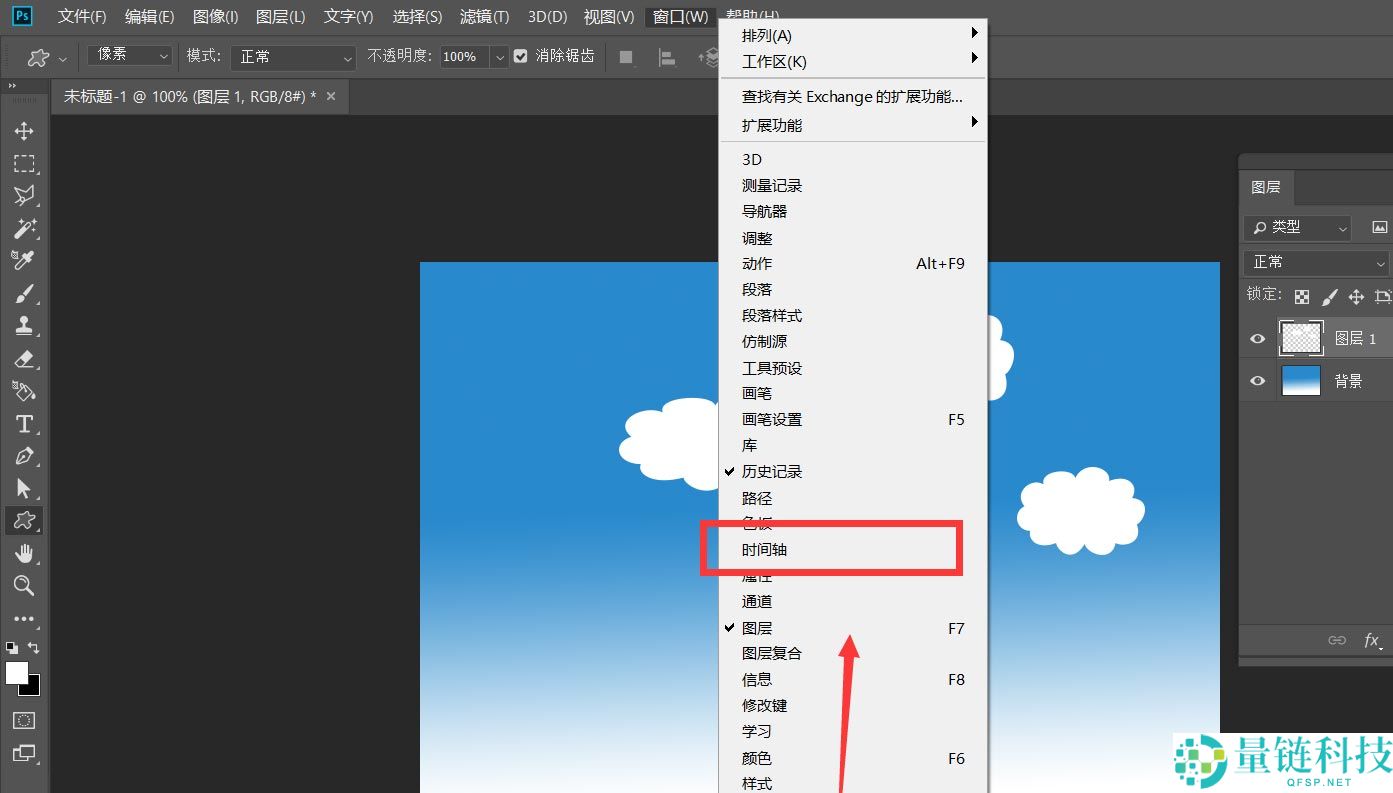
Task: Select the Horizontal Type tool
Action: coord(24,424)
